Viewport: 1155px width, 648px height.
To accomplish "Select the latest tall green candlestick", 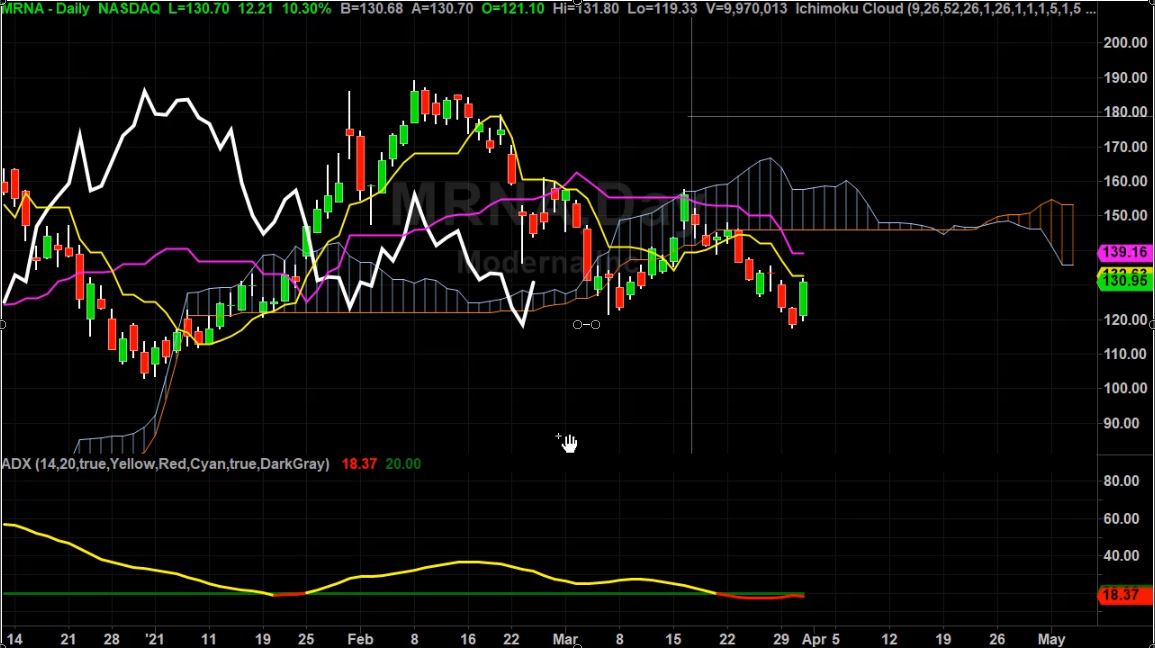I will click(x=805, y=299).
